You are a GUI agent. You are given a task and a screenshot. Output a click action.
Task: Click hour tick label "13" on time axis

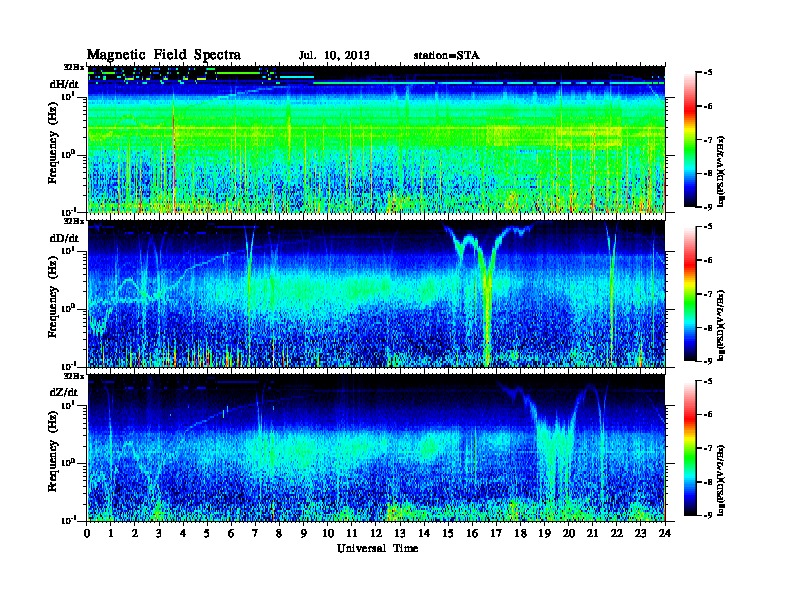coord(400,534)
